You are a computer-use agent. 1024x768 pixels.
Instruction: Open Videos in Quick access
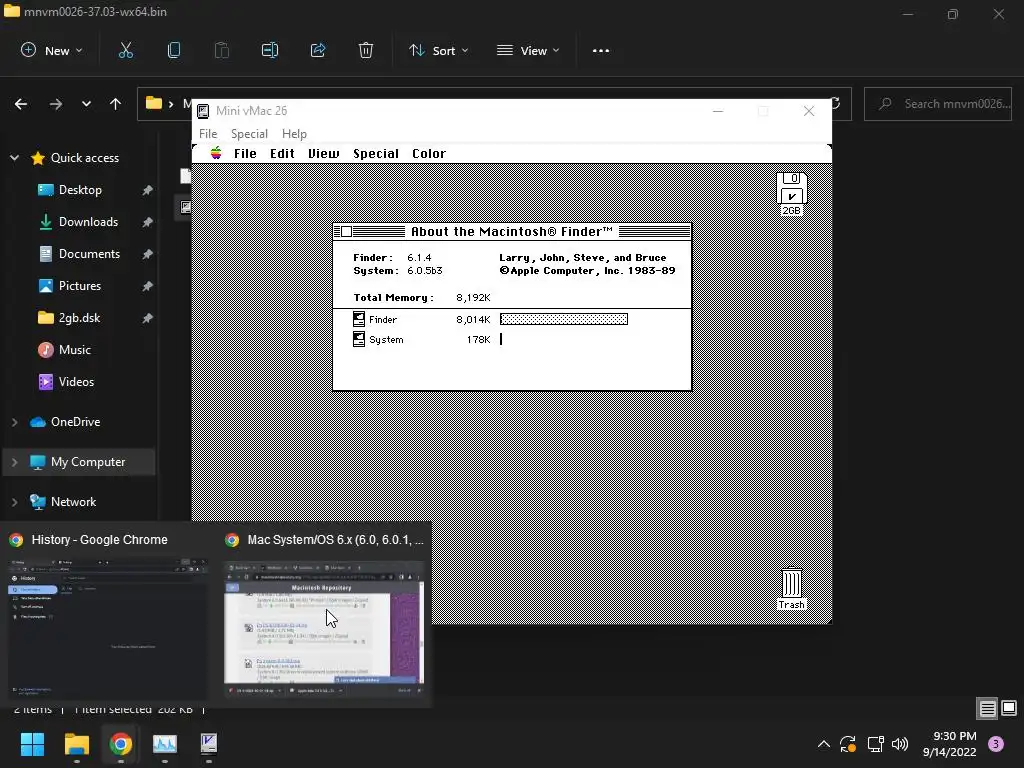point(76,381)
